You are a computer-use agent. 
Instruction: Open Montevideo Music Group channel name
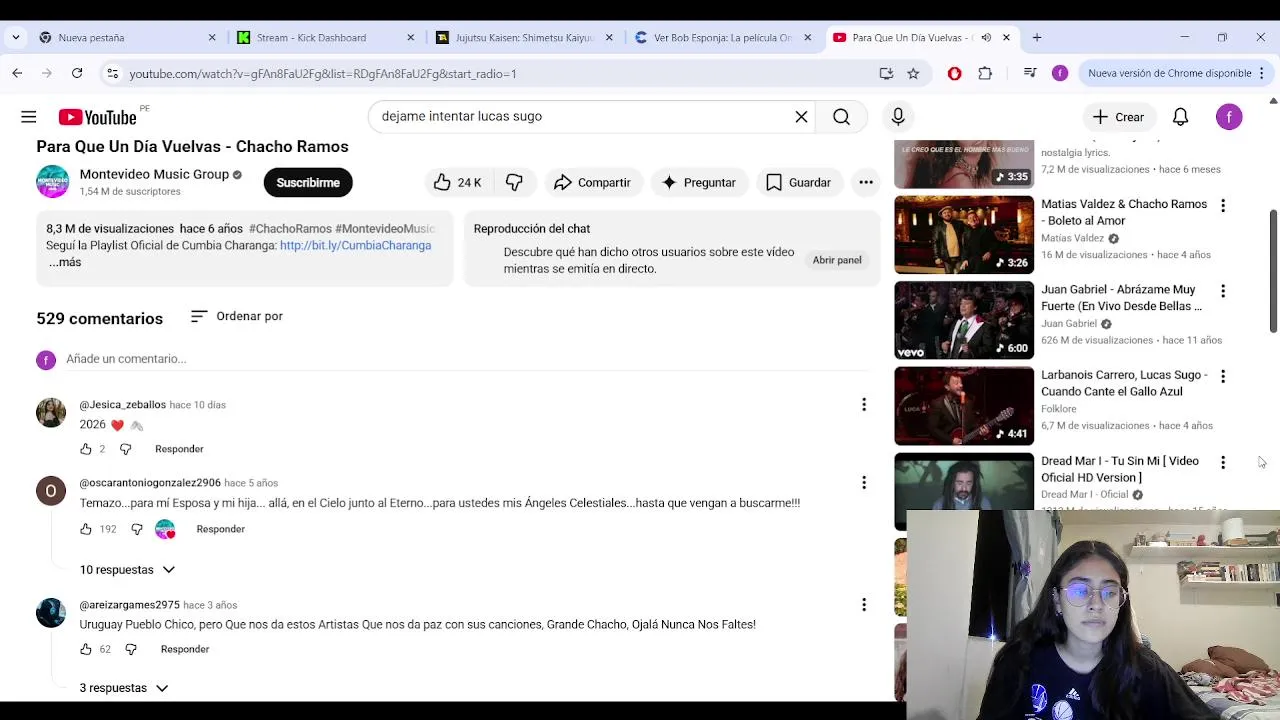154,174
